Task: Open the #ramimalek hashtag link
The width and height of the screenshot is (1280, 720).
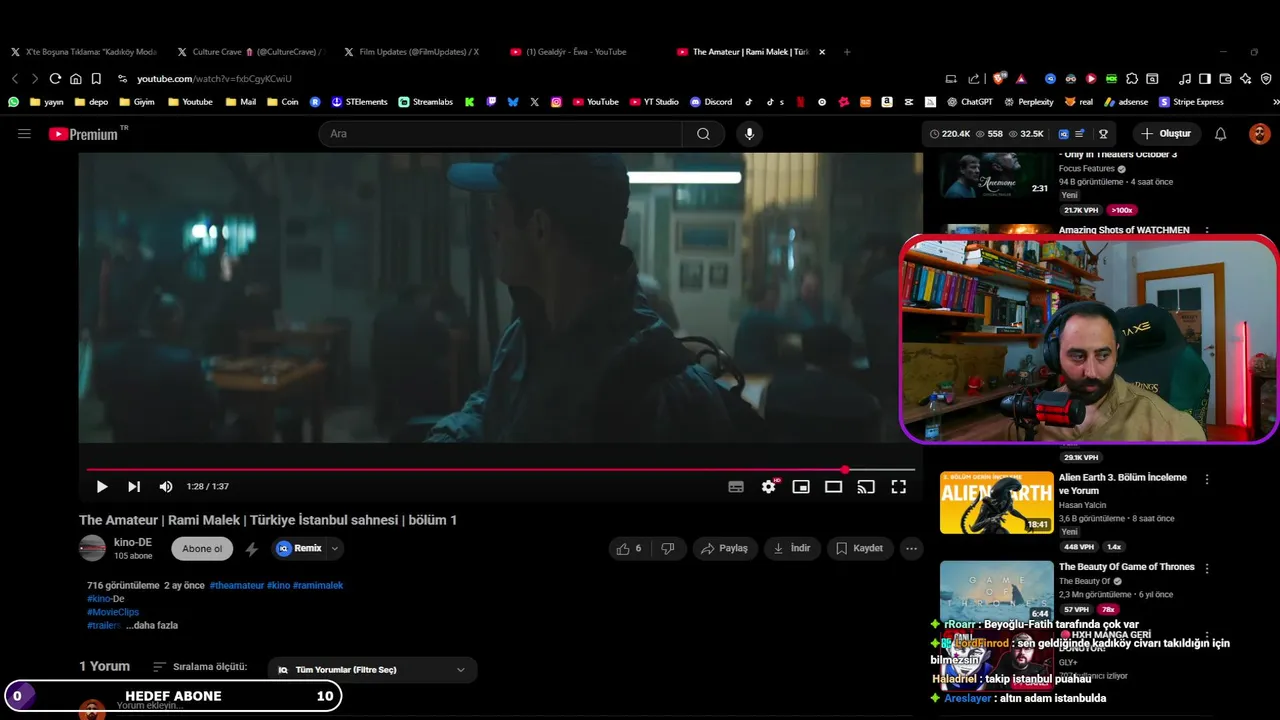Action: point(320,586)
